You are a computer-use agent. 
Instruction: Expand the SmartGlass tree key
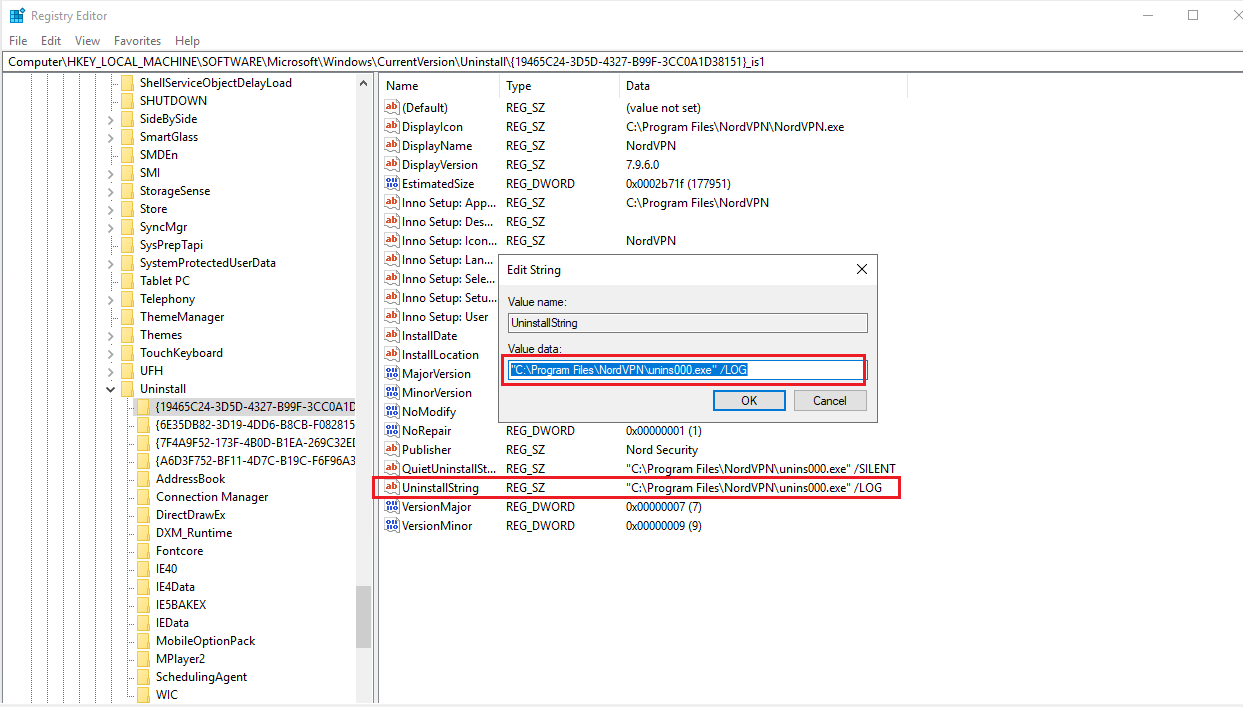[110, 137]
